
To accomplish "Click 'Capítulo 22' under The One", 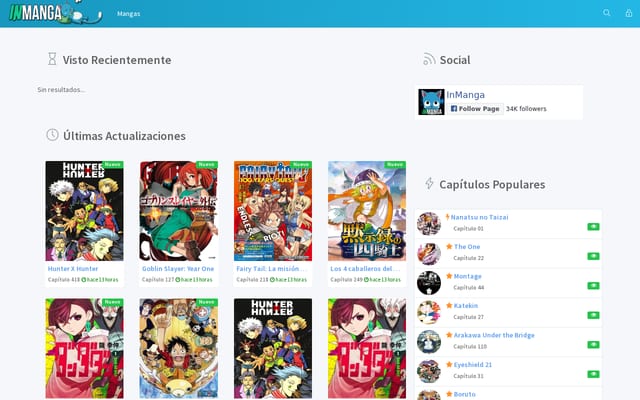I will tap(469, 258).
